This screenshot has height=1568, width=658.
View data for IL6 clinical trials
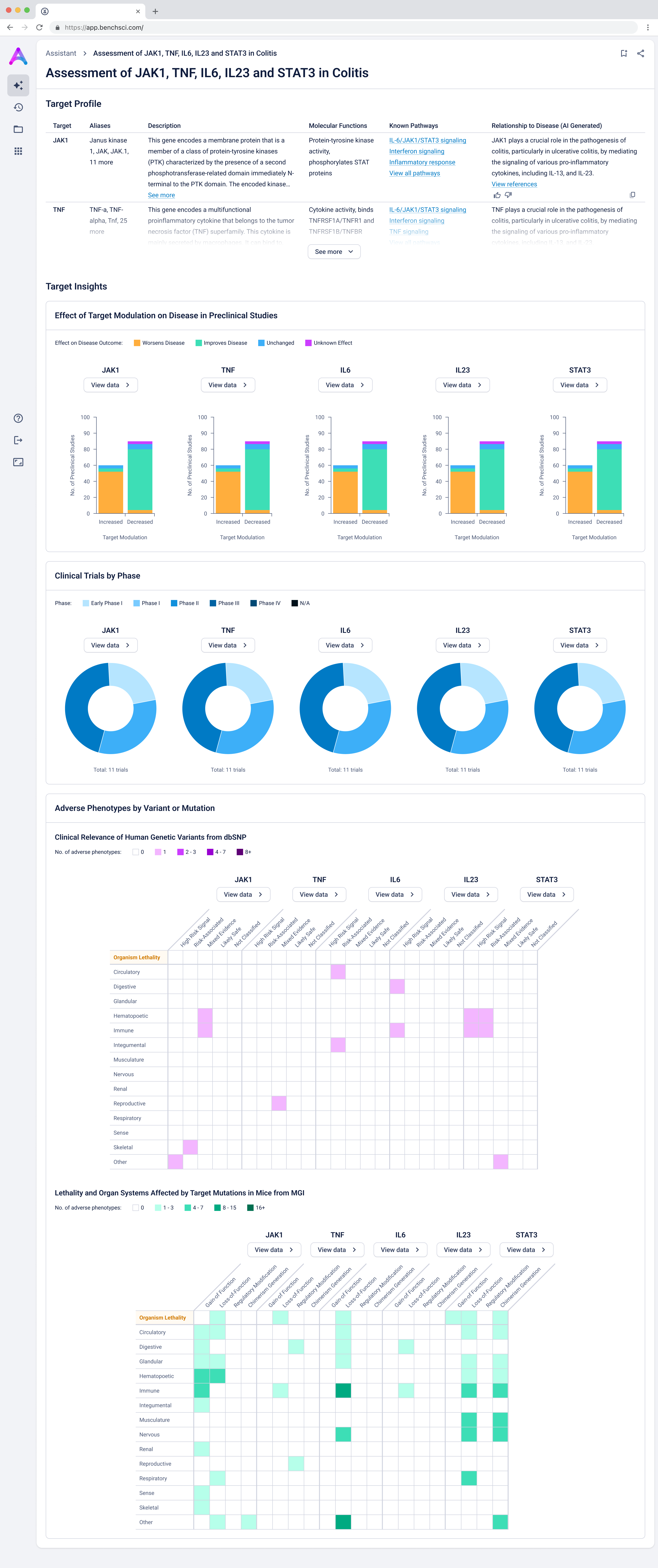pos(345,645)
